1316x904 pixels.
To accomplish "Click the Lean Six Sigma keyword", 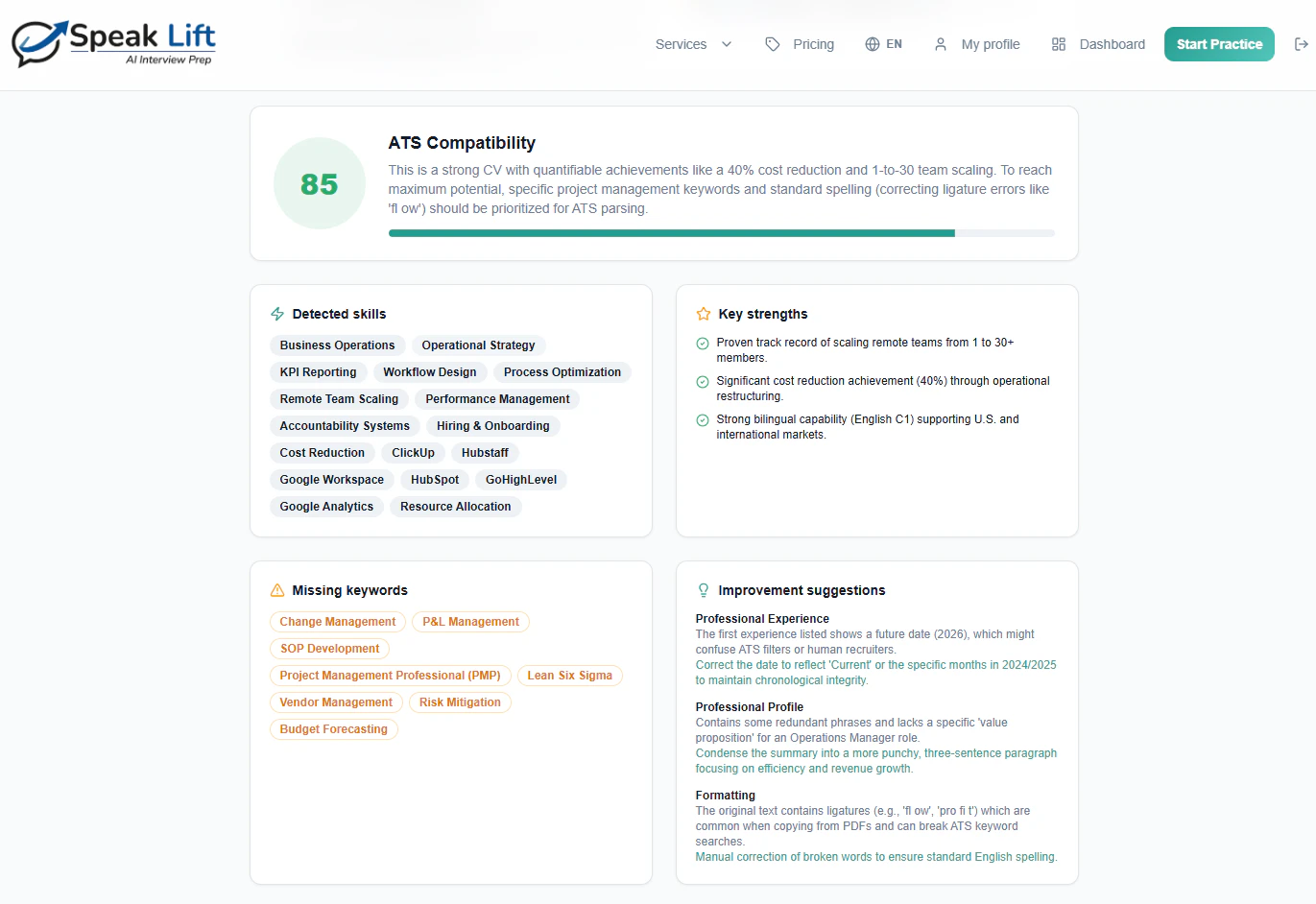I will pos(570,676).
